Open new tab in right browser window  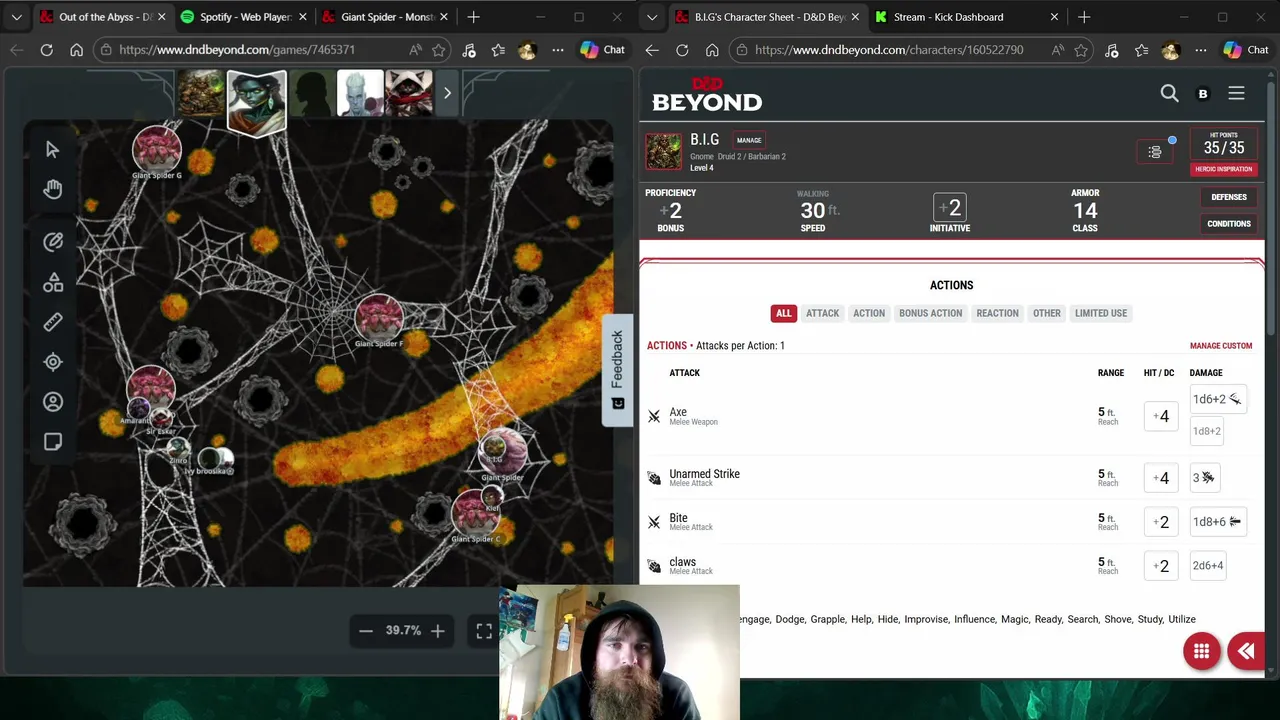pyautogui.click(x=1084, y=17)
